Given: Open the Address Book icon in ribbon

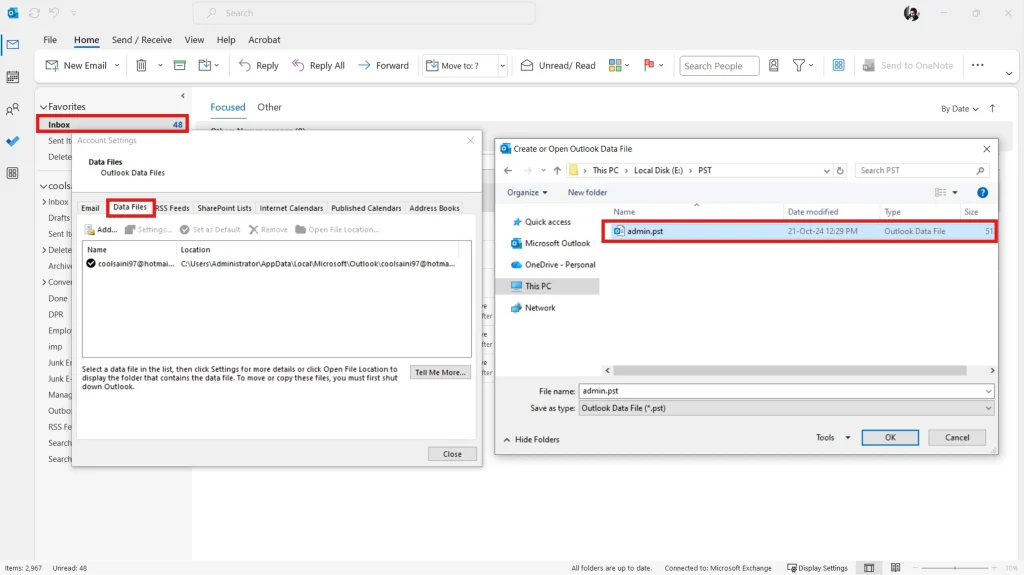Looking at the screenshot, I should (773, 65).
